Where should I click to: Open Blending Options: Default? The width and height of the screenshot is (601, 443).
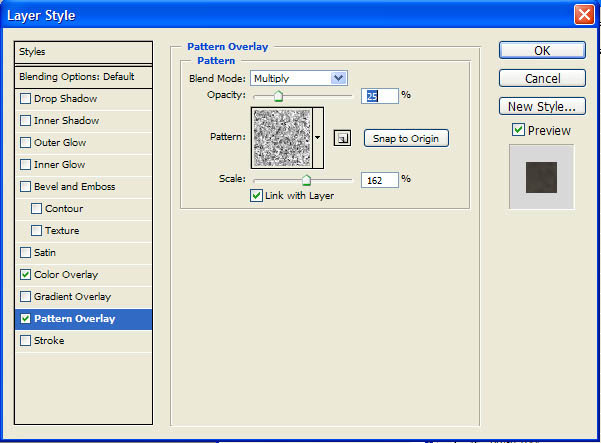tap(83, 77)
